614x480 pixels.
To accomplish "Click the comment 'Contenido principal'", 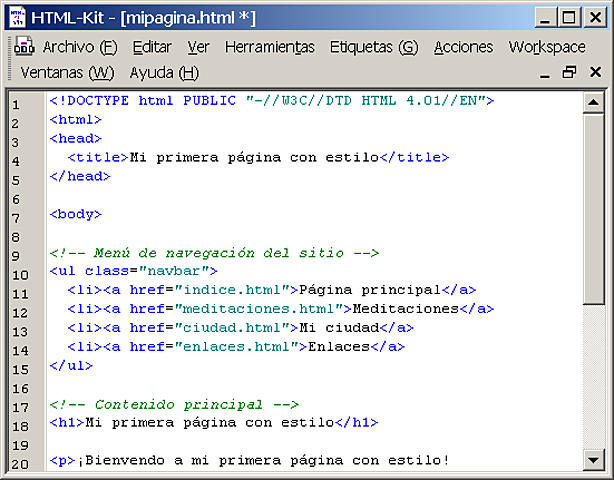I will [x=174, y=404].
